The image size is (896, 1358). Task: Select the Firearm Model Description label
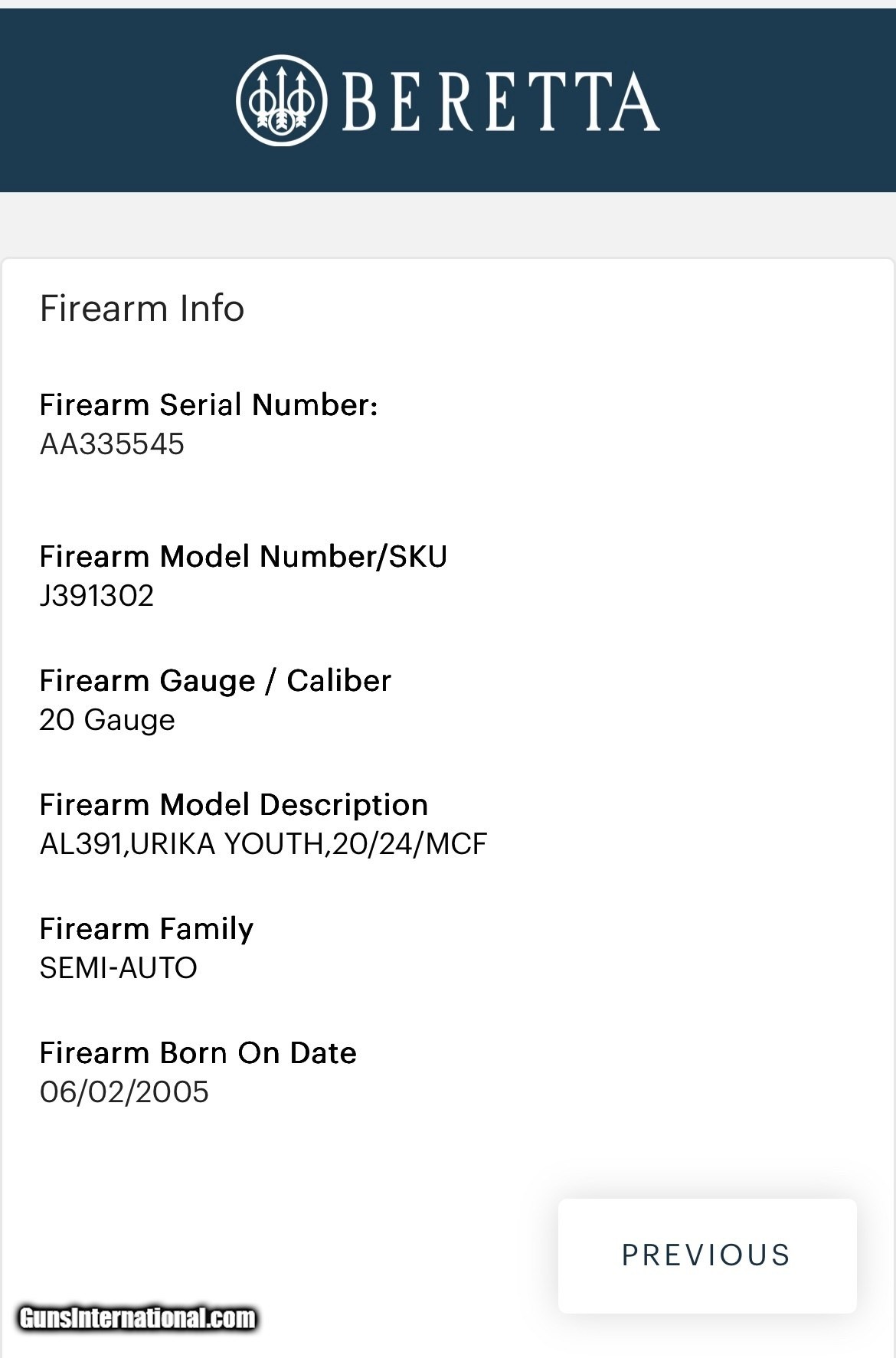point(234,804)
